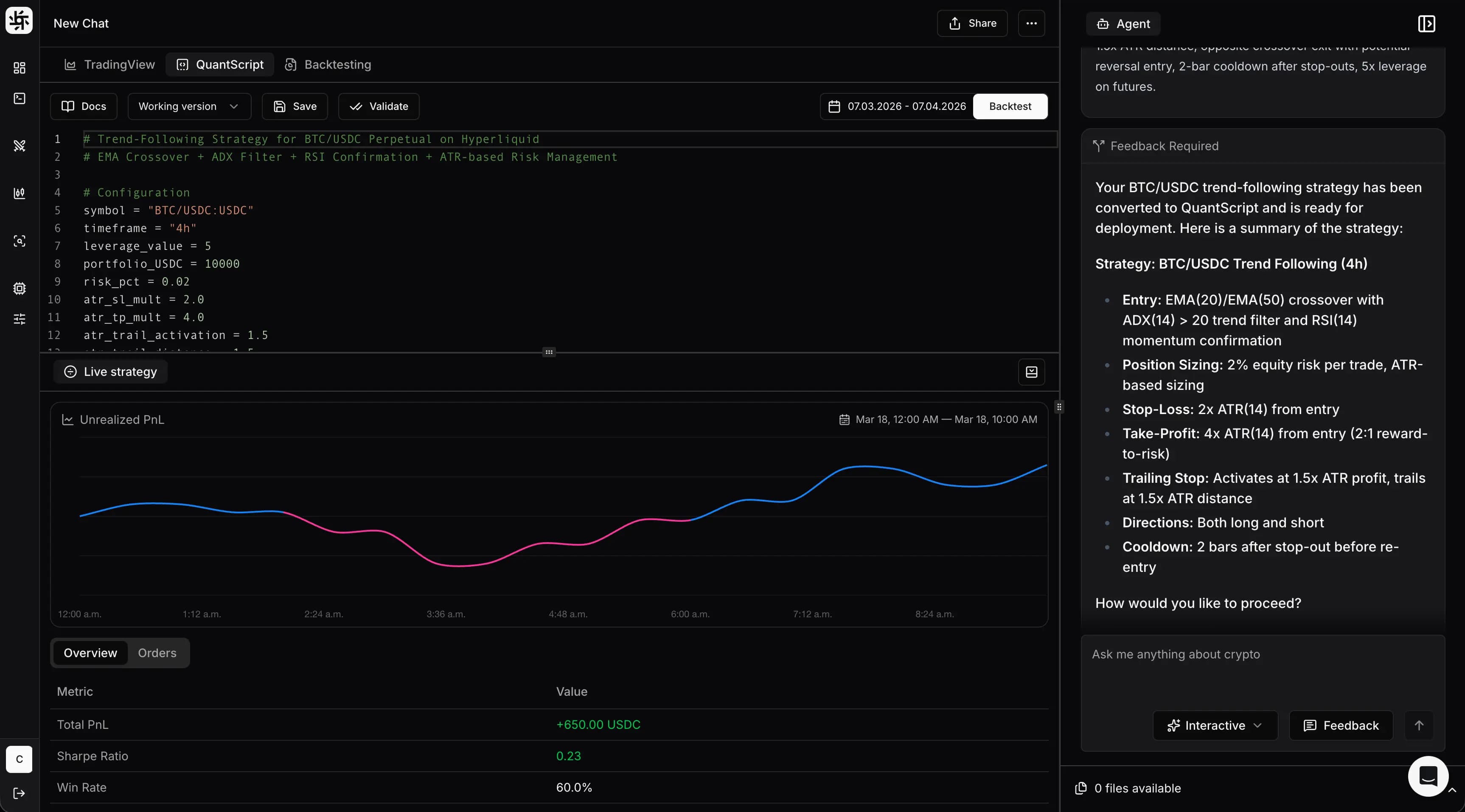1465x812 pixels.
Task: Click the Feedback Required branch icon
Action: click(1099, 146)
